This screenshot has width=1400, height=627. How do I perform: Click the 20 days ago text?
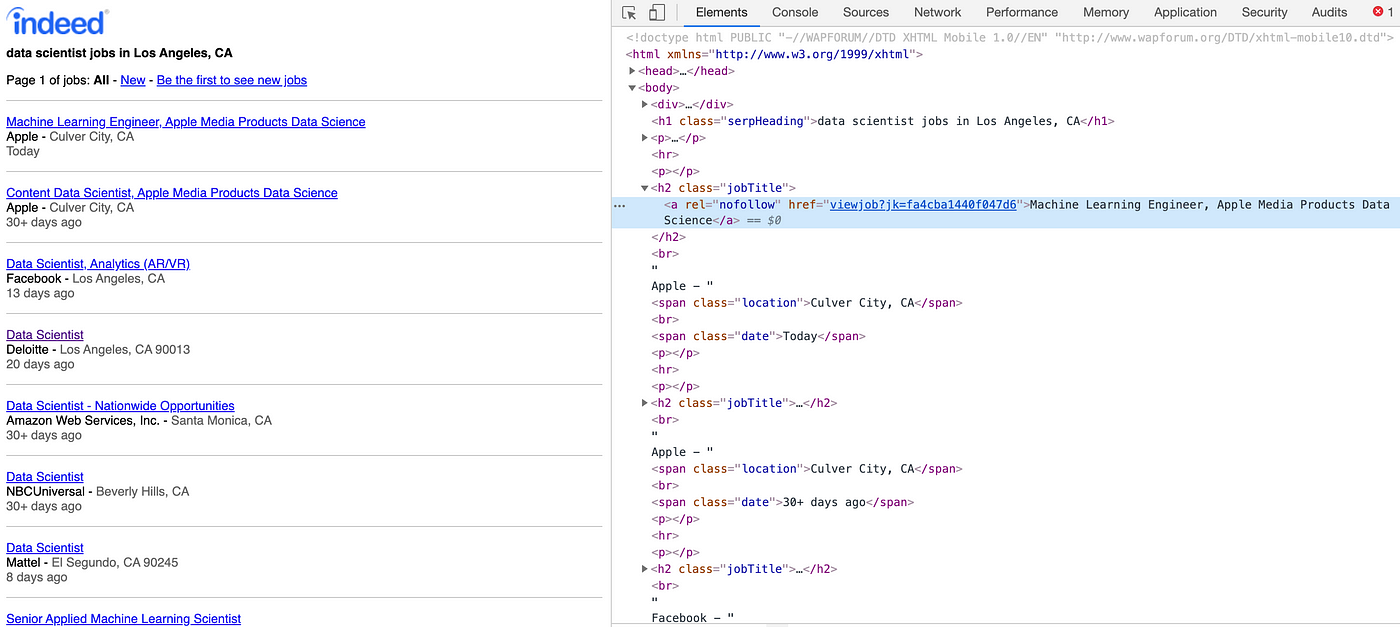[x=40, y=365]
